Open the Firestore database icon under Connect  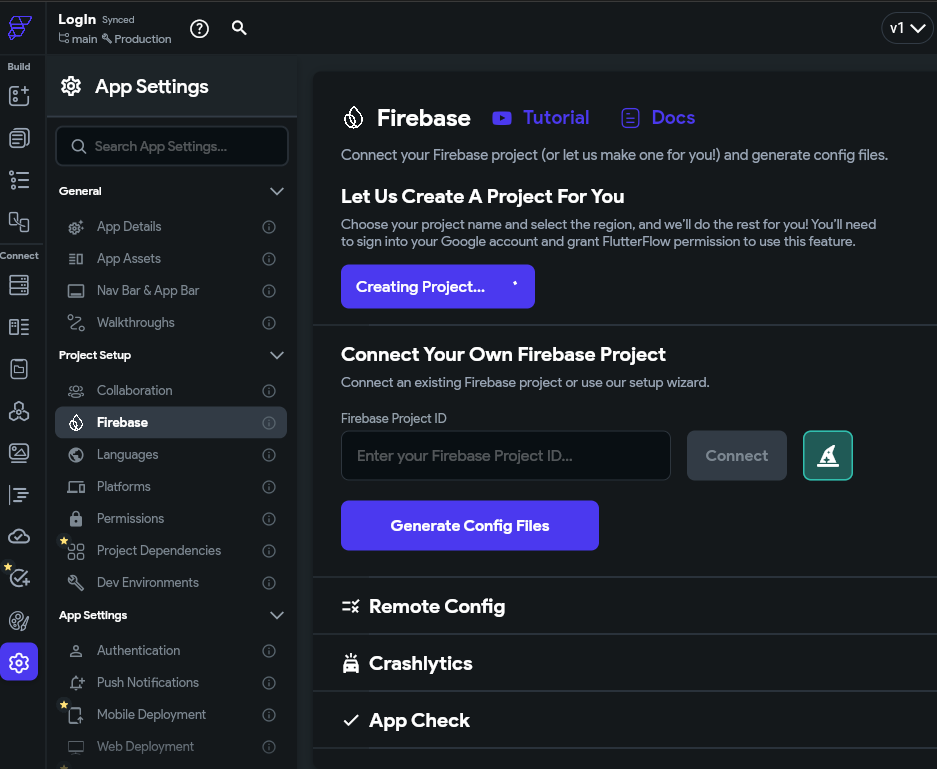point(19,285)
